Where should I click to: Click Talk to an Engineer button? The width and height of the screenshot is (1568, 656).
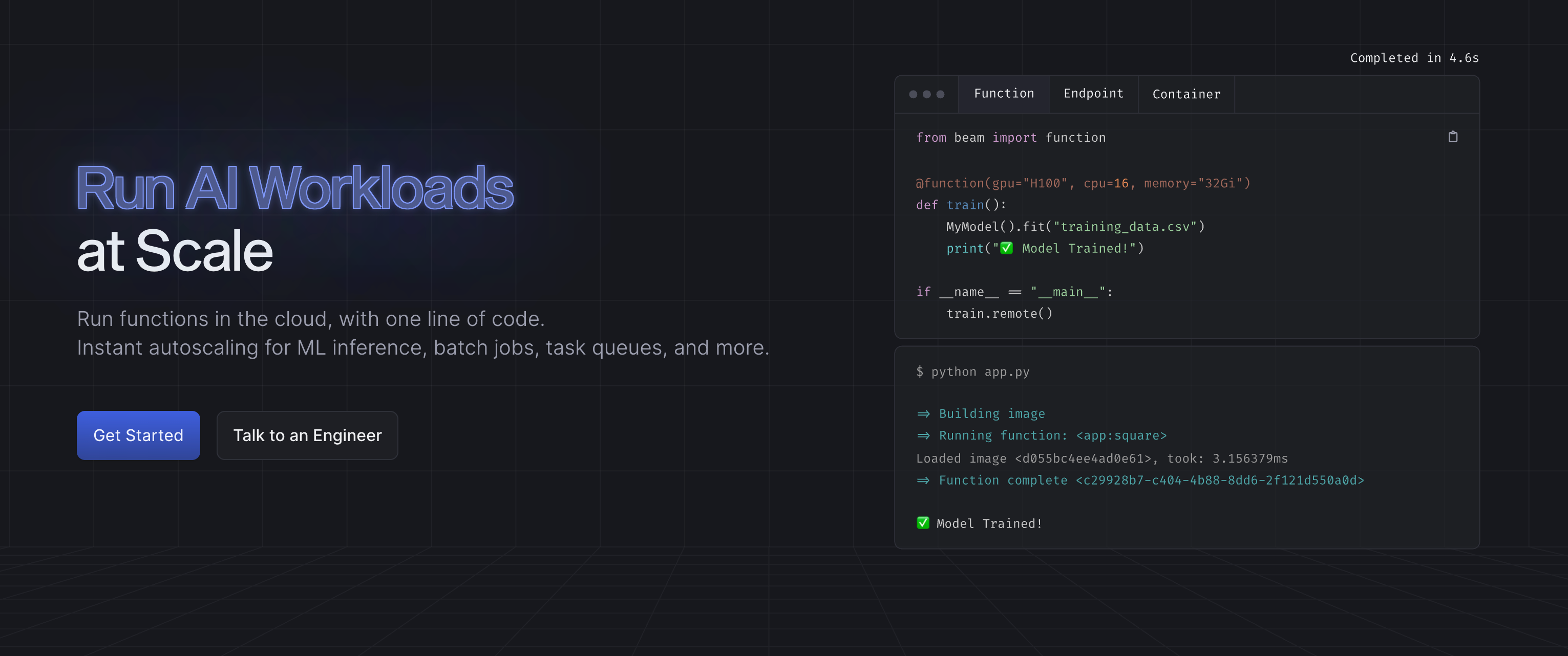(x=307, y=435)
